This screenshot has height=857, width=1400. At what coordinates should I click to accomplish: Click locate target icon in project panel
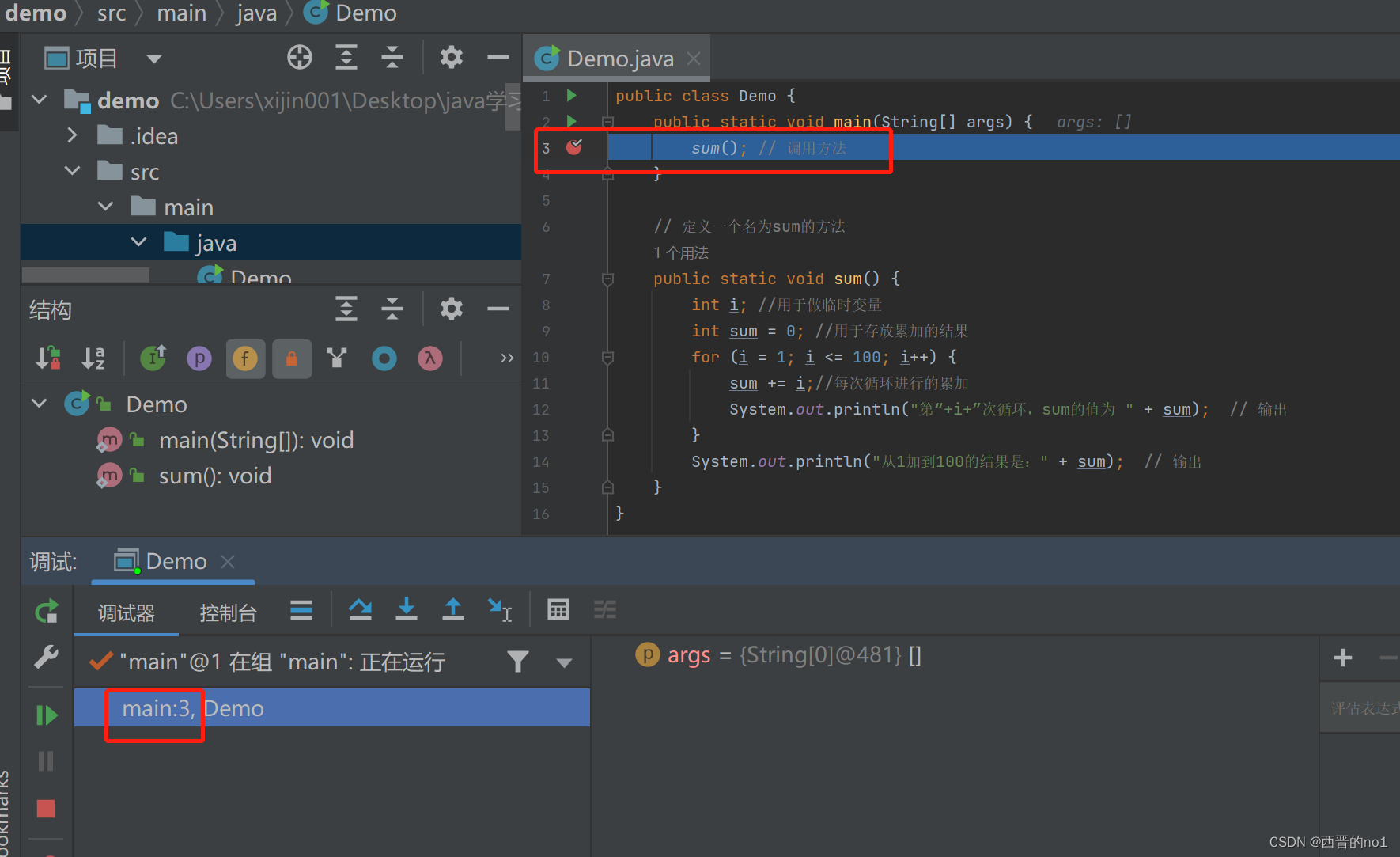click(x=300, y=58)
